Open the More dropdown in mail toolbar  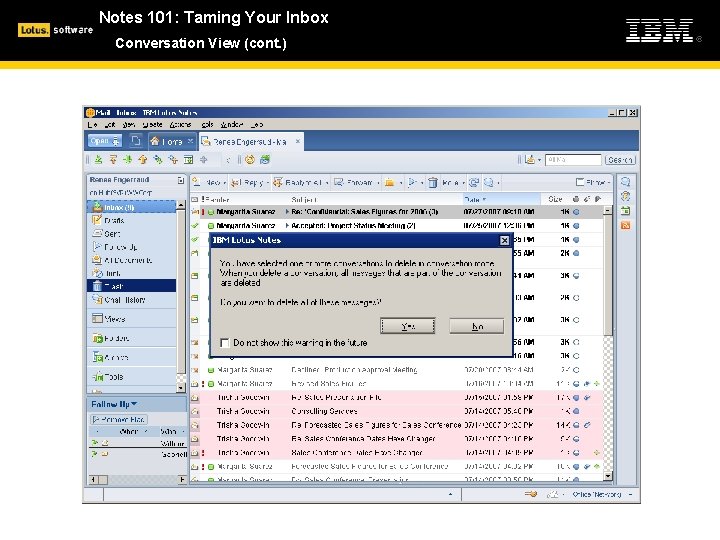pyautogui.click(x=453, y=183)
